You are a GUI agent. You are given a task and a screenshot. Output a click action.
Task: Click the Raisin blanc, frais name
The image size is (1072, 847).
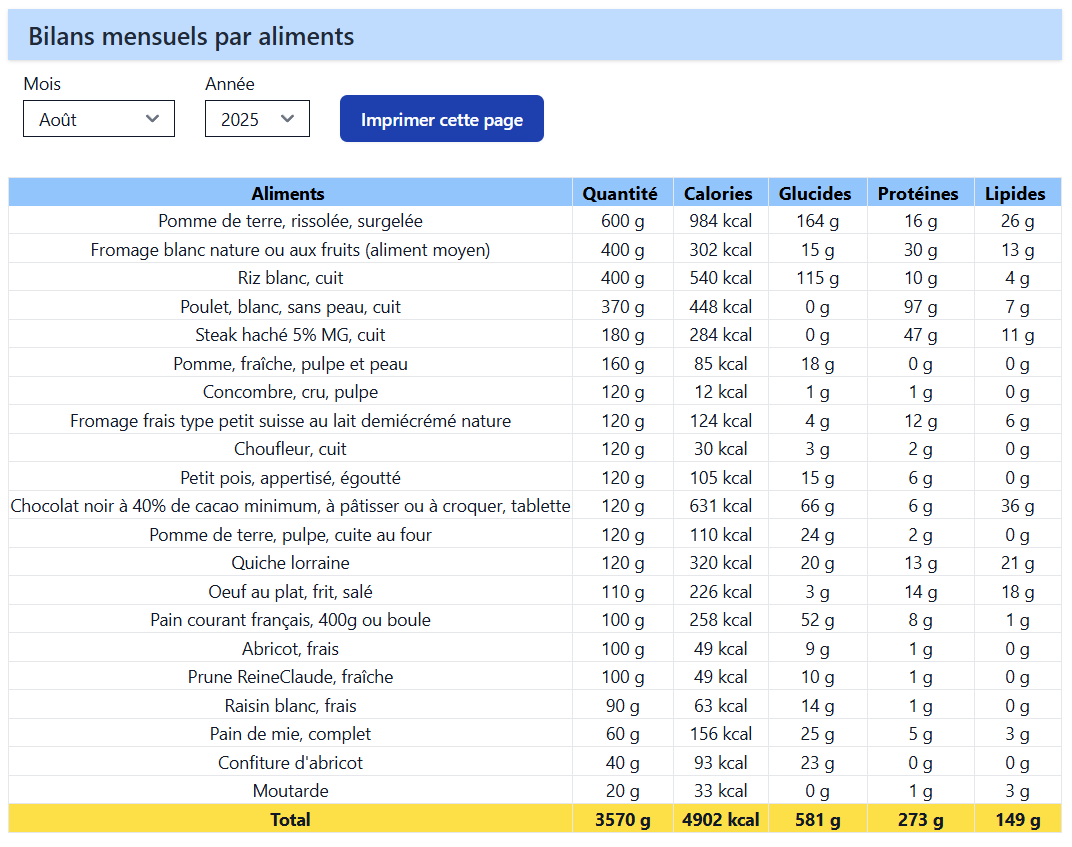290,705
